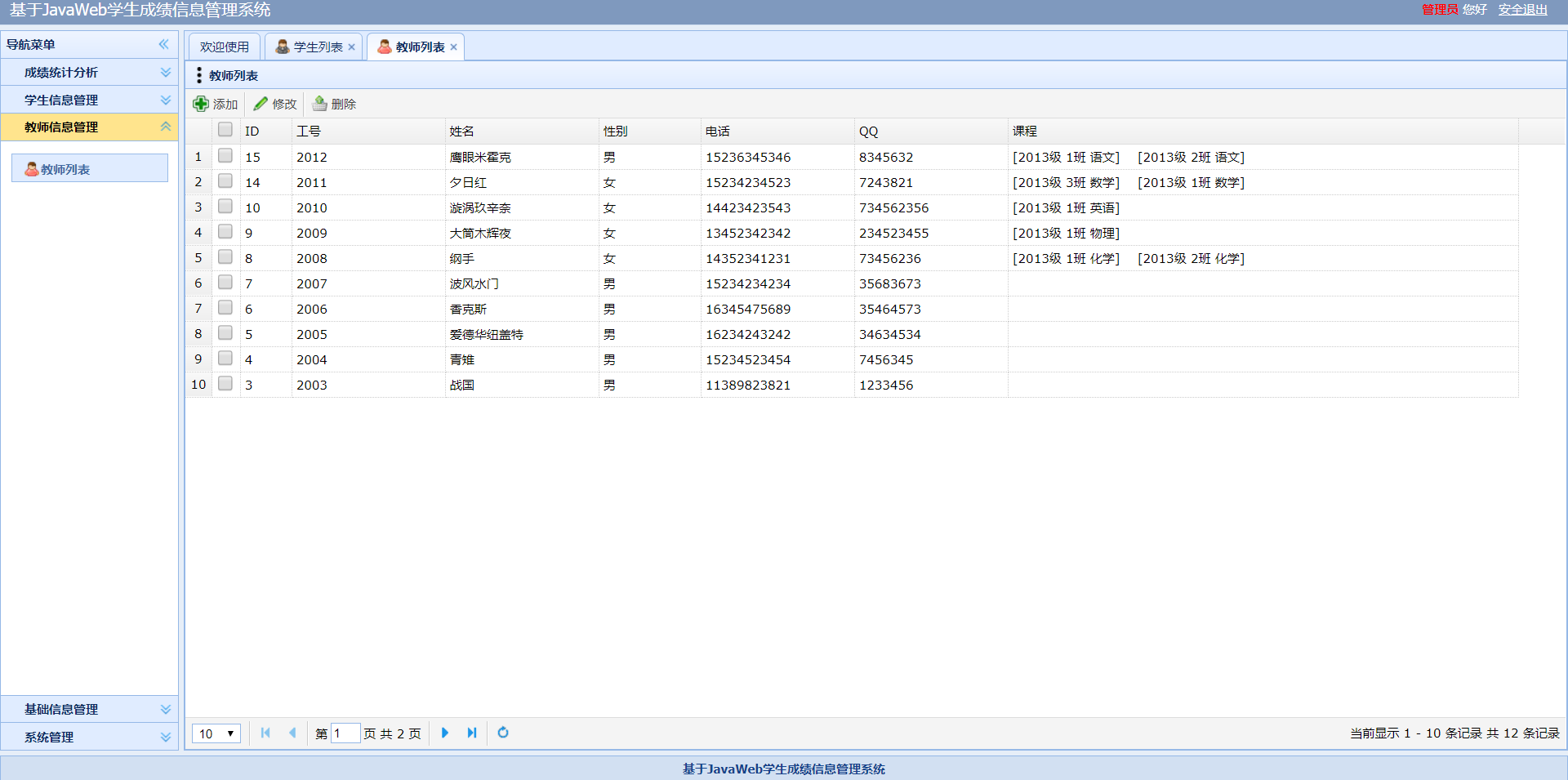Click the 安全退出 logout link

1523,10
